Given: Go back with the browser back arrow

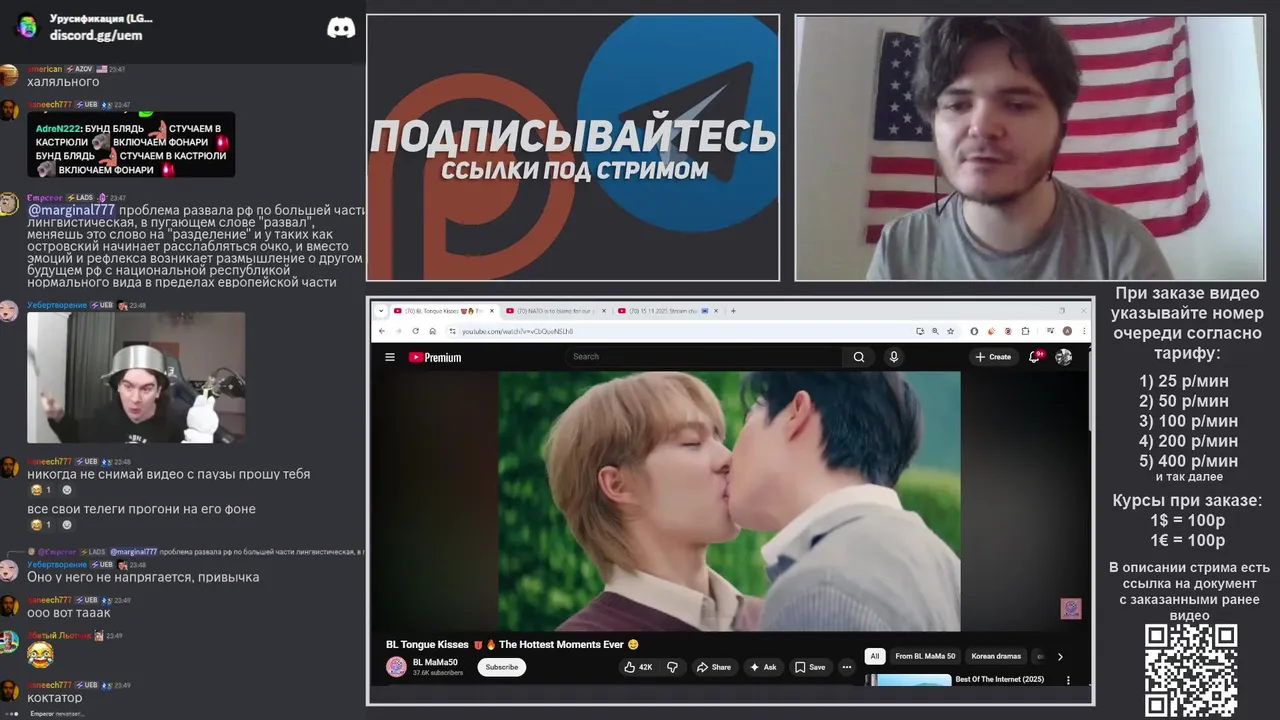Looking at the screenshot, I should click(x=382, y=331).
